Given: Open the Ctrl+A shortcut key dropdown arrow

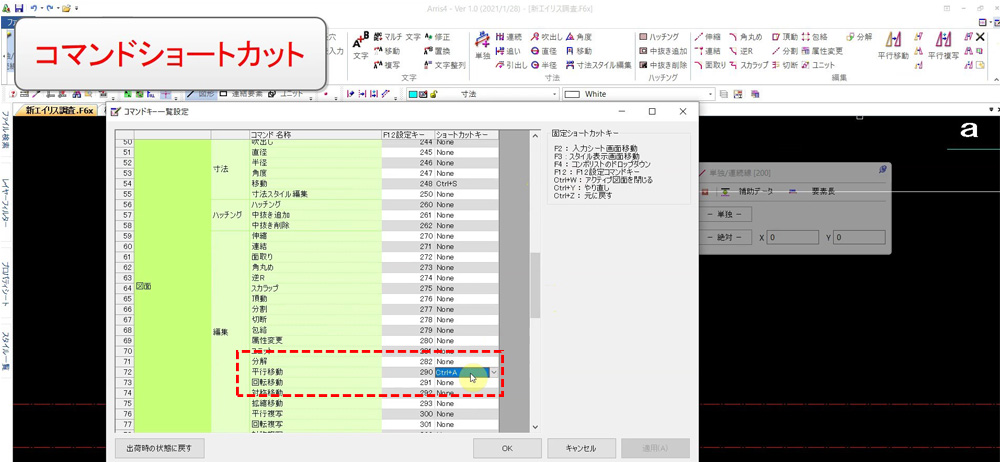Looking at the screenshot, I should pyautogui.click(x=493, y=372).
